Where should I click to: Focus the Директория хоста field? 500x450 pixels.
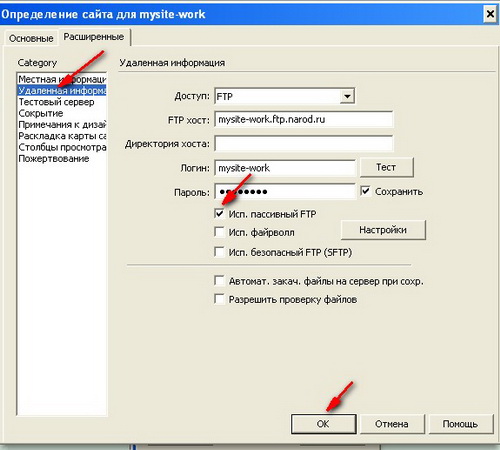pyautogui.click(x=303, y=144)
